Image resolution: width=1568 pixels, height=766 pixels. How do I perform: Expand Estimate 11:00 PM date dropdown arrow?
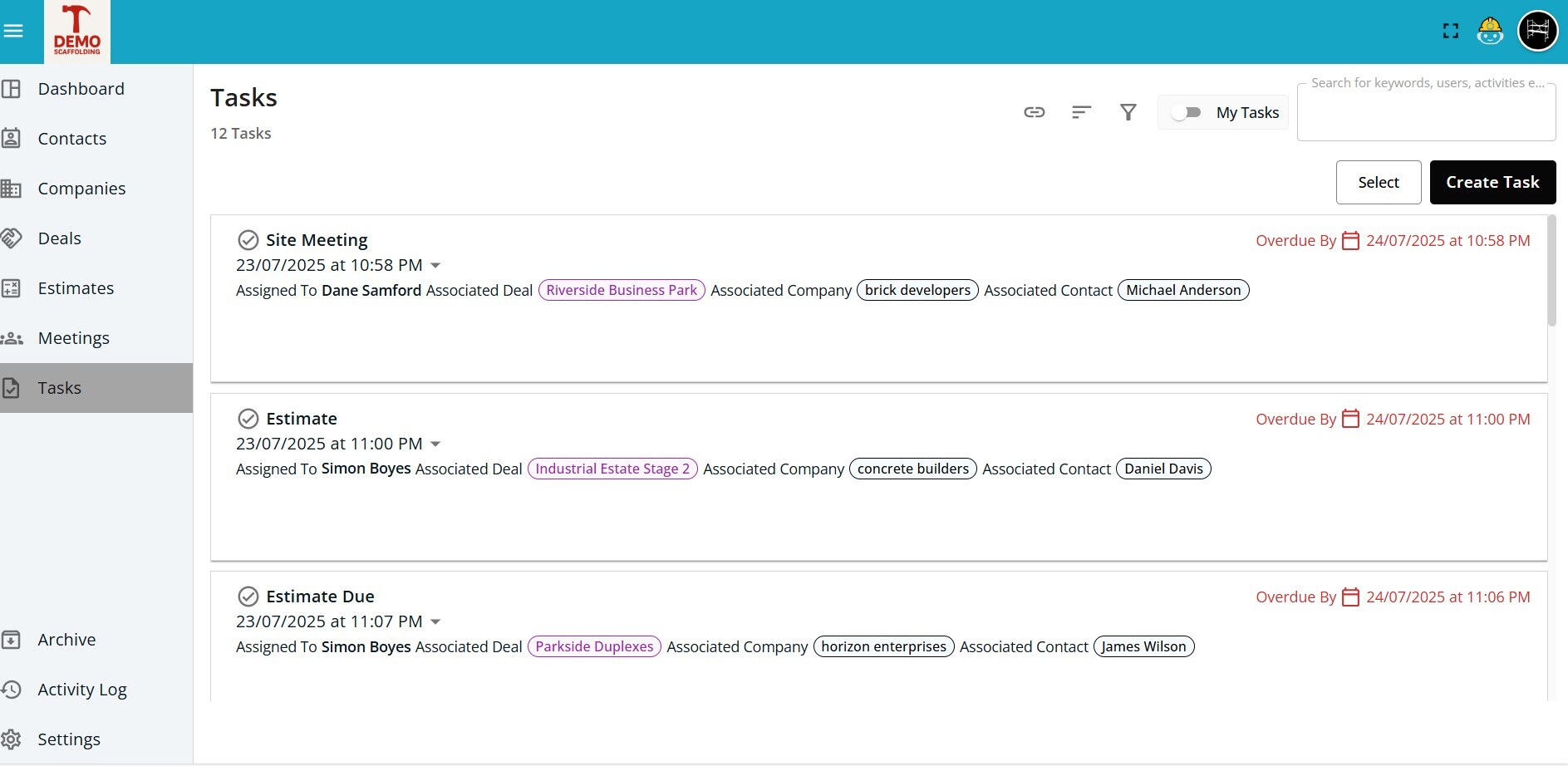coord(435,444)
